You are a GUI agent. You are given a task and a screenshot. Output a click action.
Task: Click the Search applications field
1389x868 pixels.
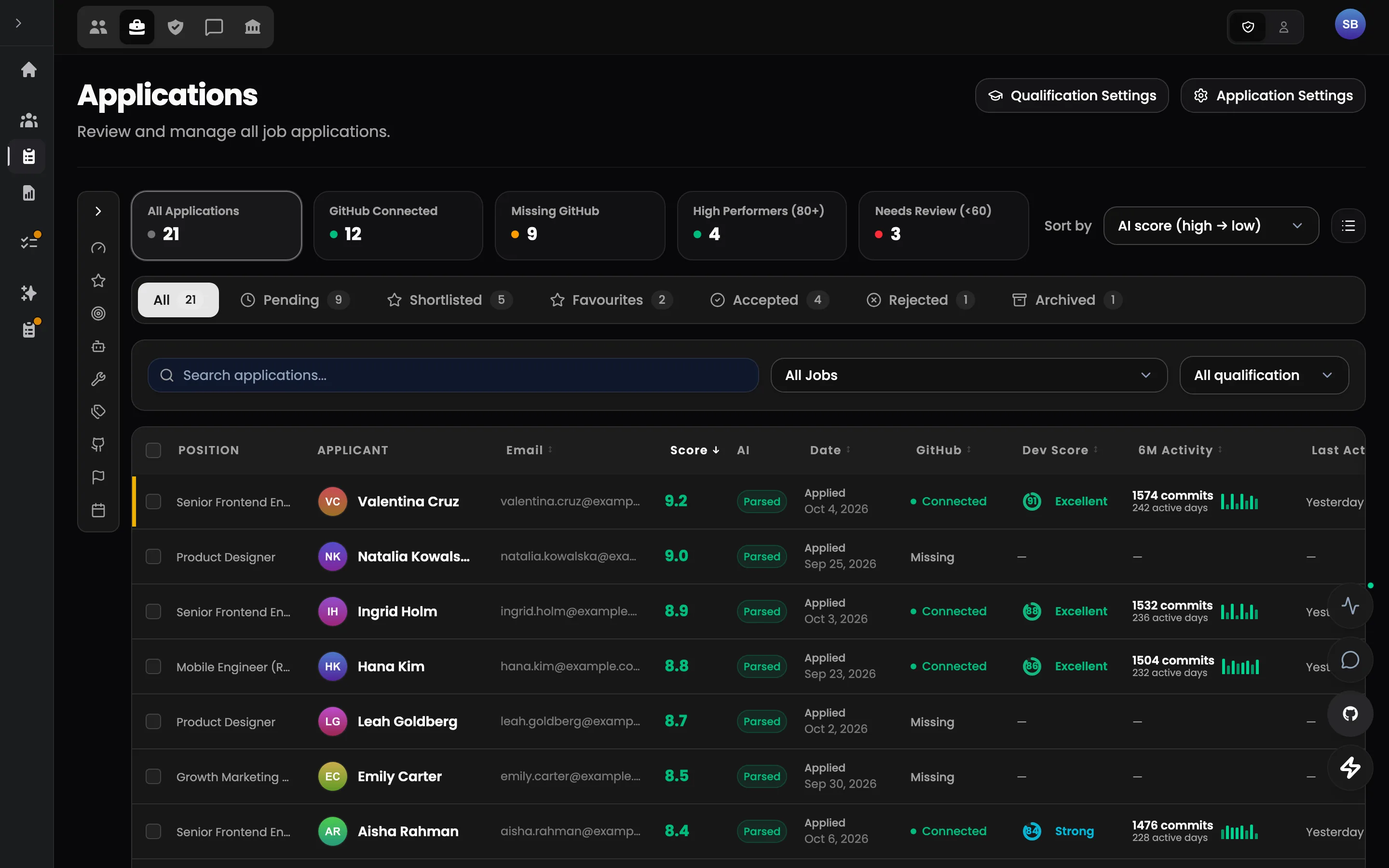tap(453, 376)
